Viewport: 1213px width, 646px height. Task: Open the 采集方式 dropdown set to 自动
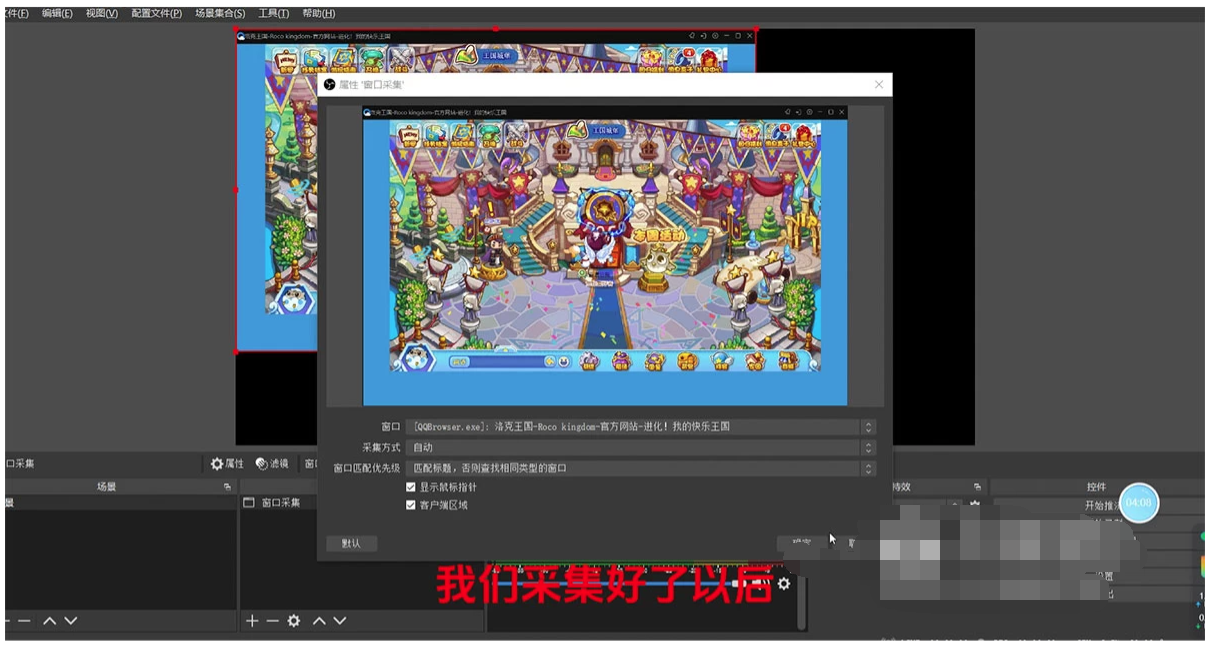click(641, 448)
